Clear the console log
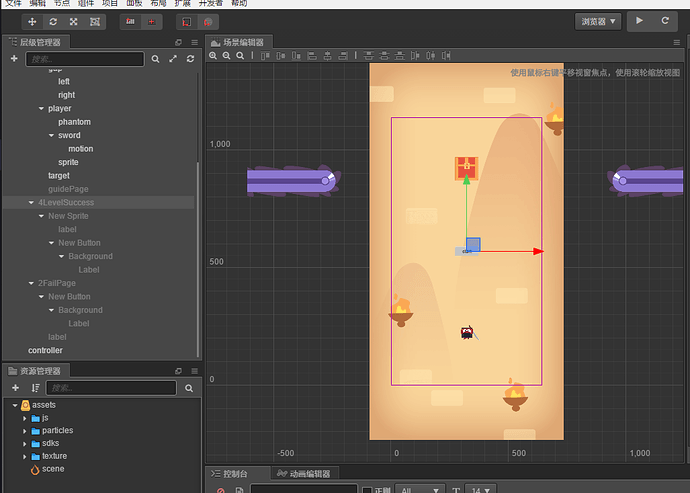 click(221, 490)
